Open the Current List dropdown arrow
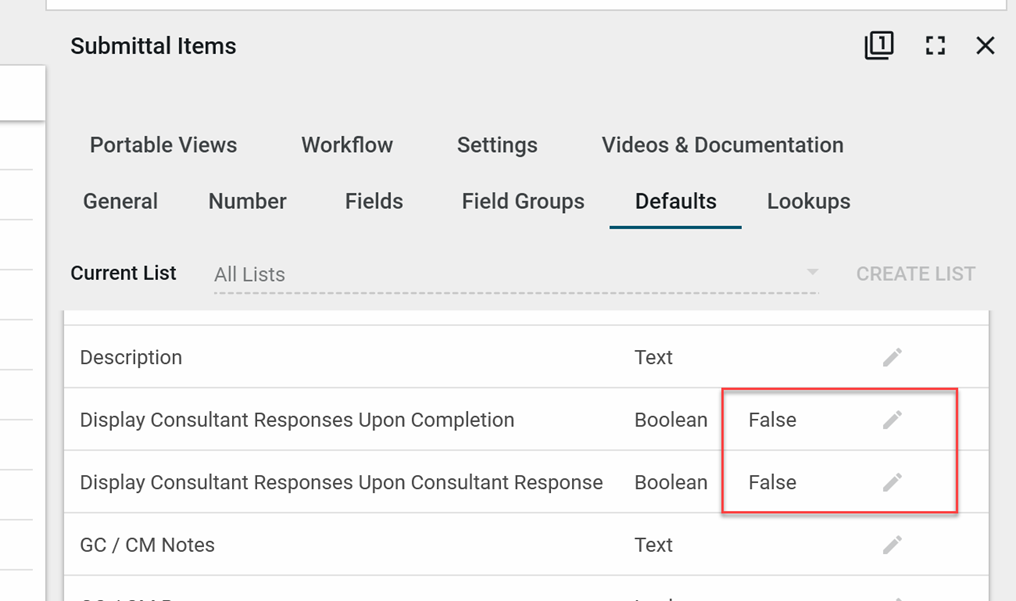Viewport: 1016px width, 601px height. coord(812,273)
